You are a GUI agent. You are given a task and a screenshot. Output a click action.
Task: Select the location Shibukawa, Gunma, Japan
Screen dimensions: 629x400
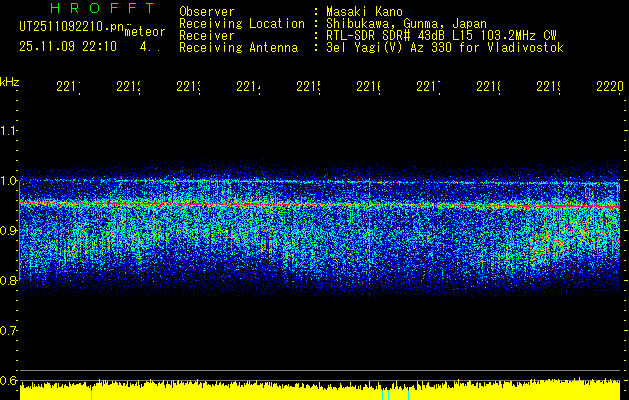(x=406, y=24)
